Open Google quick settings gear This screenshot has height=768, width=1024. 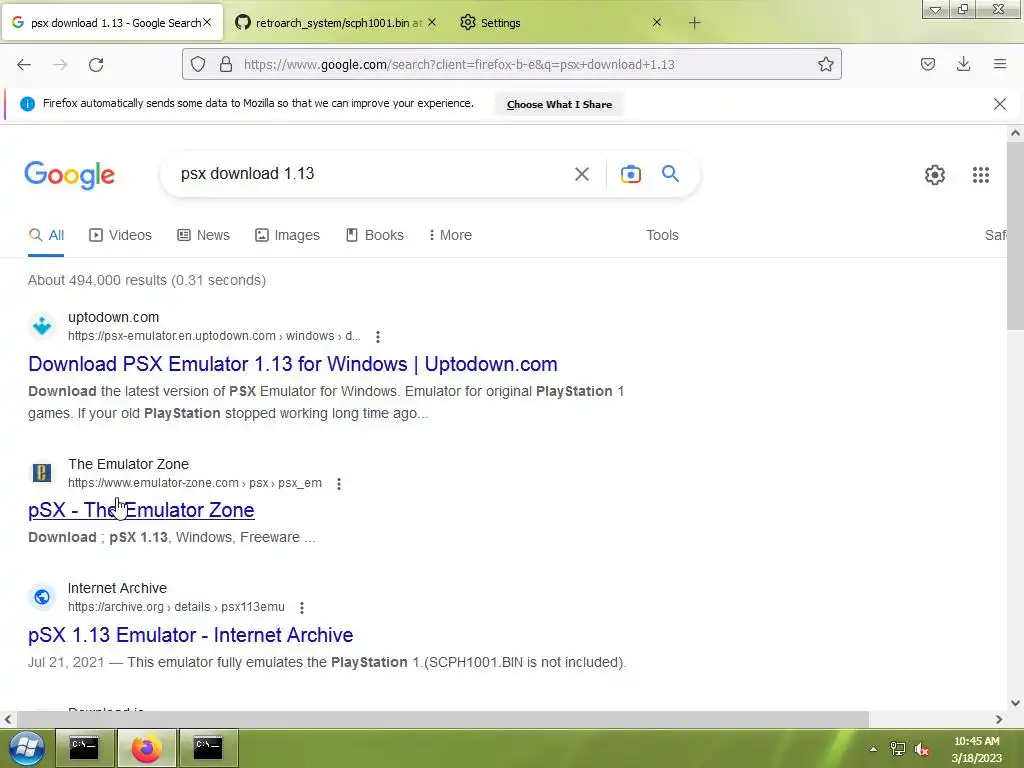click(x=935, y=175)
